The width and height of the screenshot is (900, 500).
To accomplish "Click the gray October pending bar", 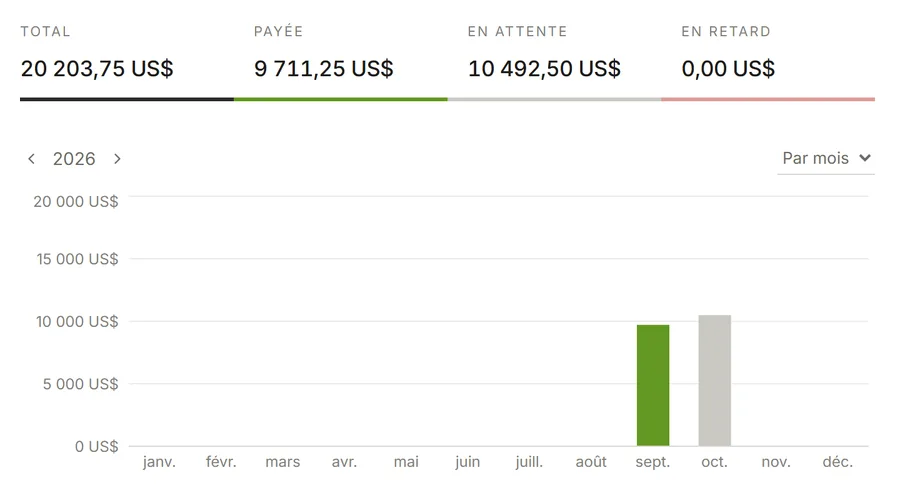I will click(x=715, y=380).
